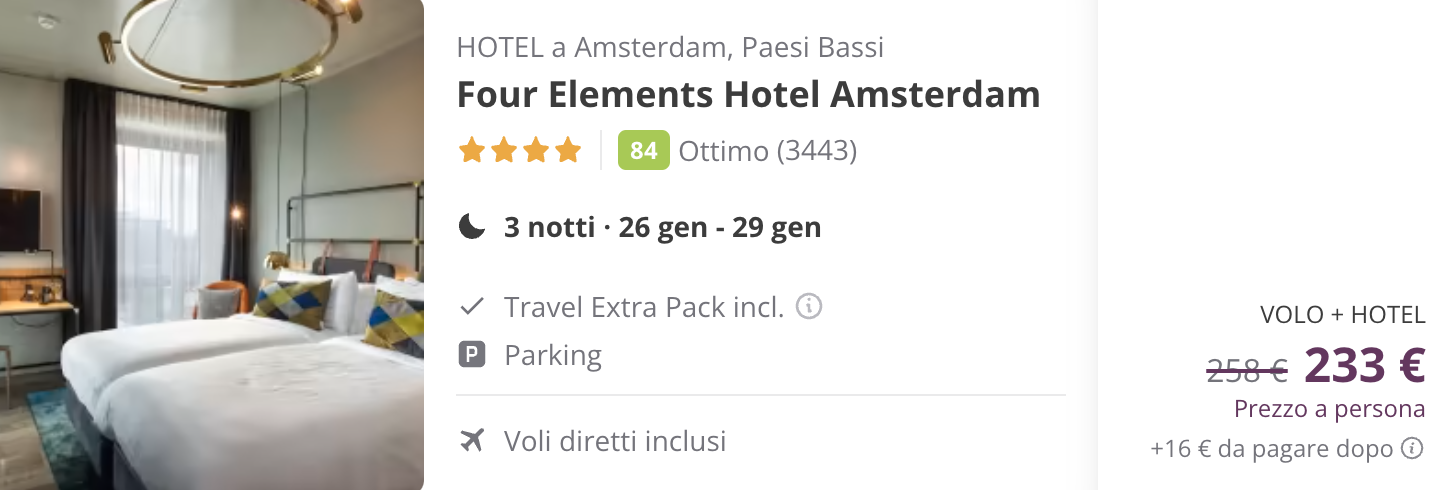Click the crossed-out 258 € price
Image resolution: width=1450 pixels, height=490 pixels.
[x=1247, y=370]
